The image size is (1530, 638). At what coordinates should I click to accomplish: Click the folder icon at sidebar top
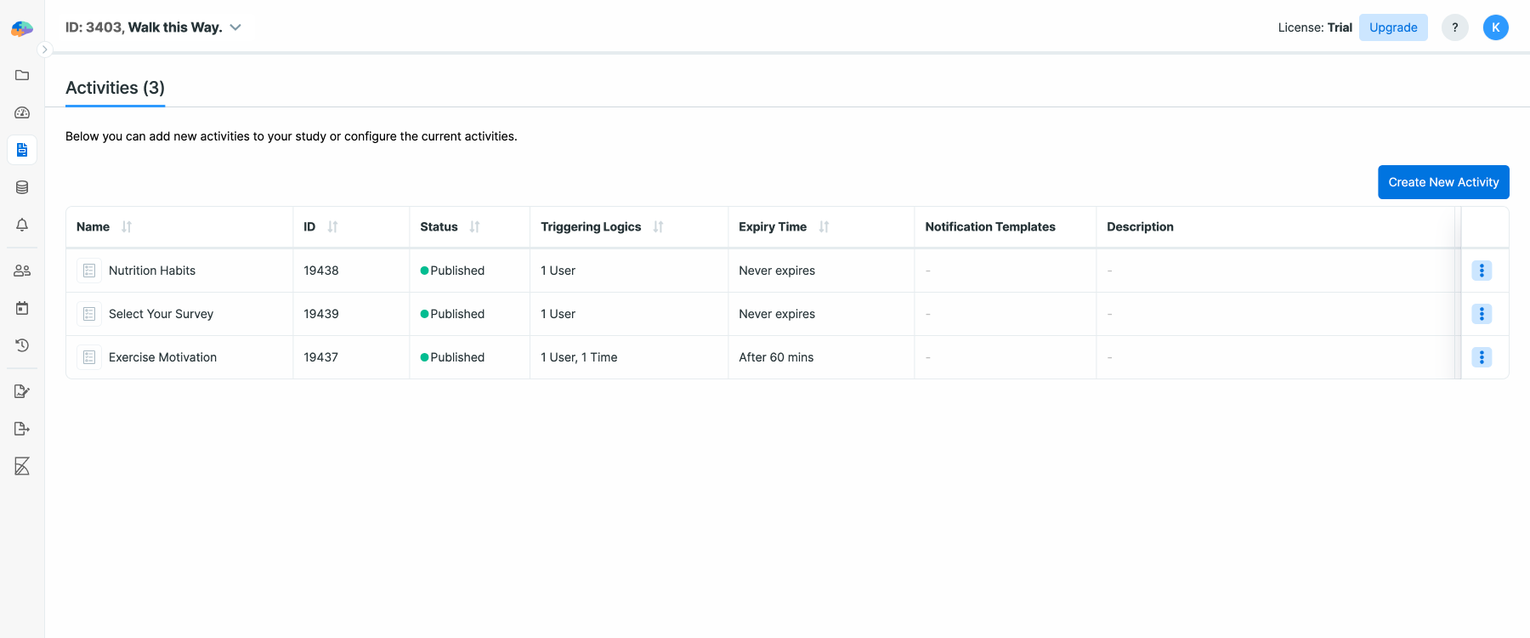[22, 75]
